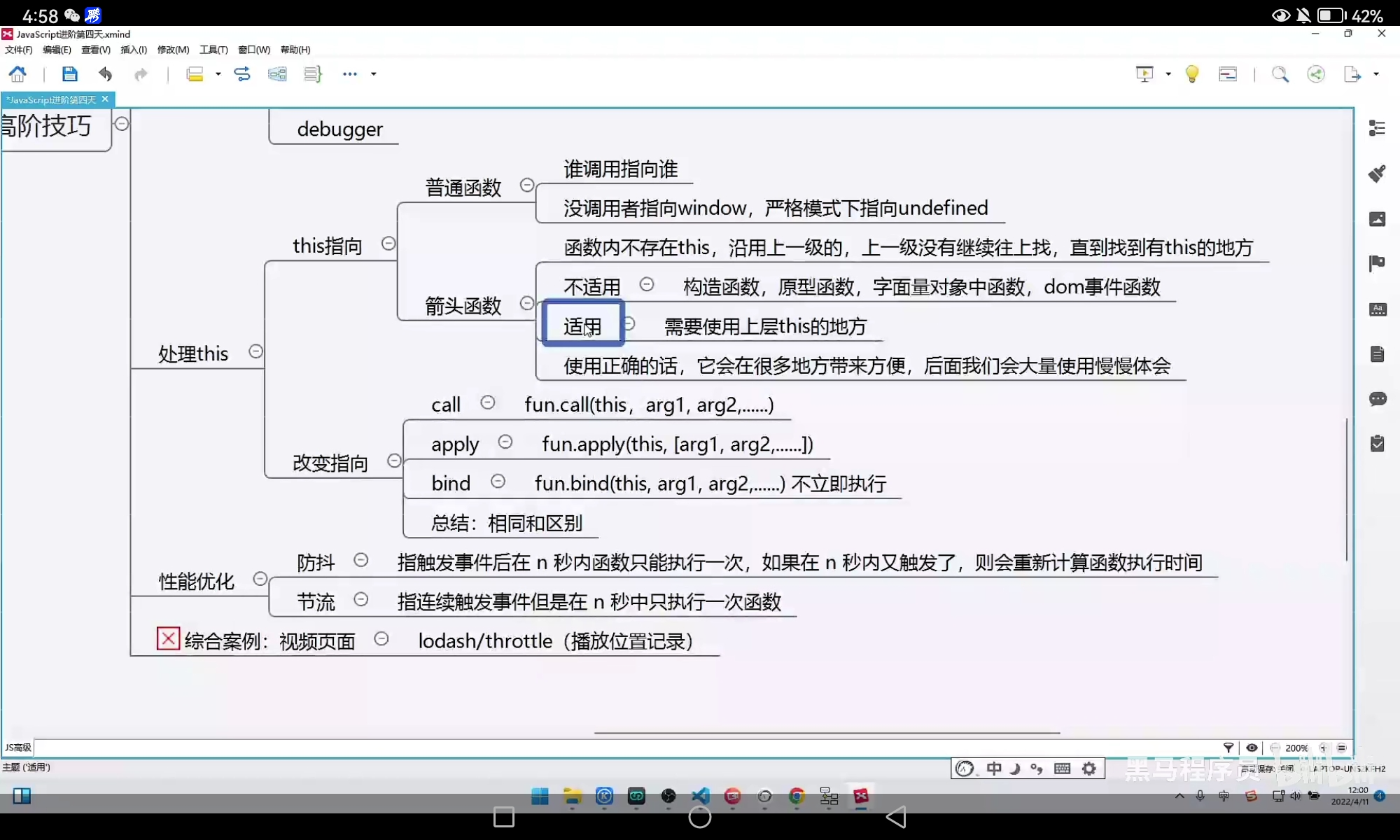The width and height of the screenshot is (1400, 840).
Task: Click the Undo arrow icon
Action: [106, 74]
